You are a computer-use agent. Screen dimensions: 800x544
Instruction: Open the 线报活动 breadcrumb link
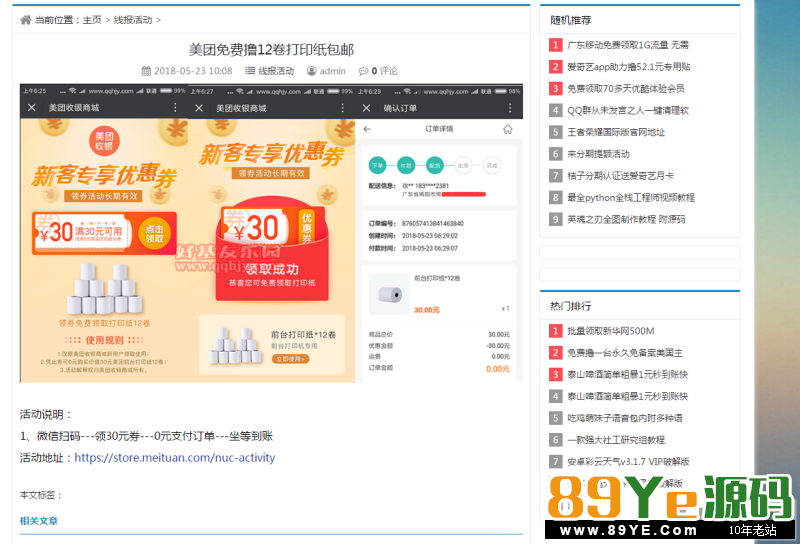pyautogui.click(x=133, y=20)
